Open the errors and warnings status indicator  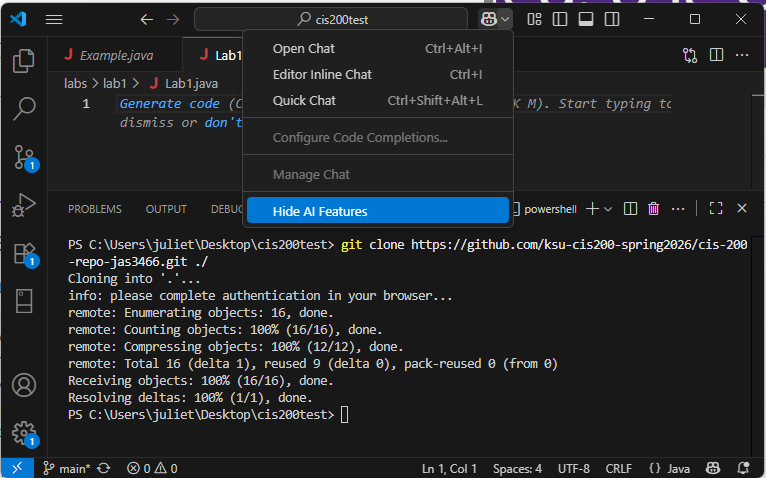click(152, 469)
